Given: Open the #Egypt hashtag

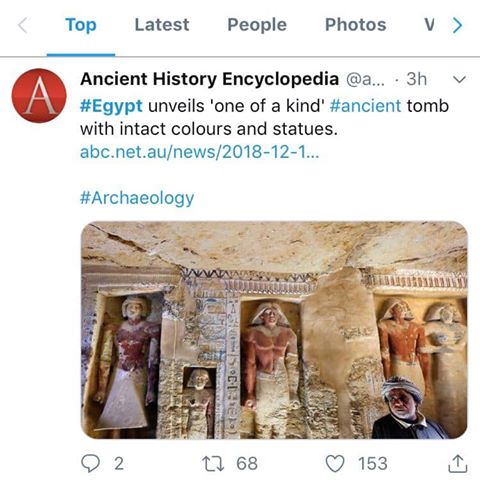Looking at the screenshot, I should click(x=111, y=106).
